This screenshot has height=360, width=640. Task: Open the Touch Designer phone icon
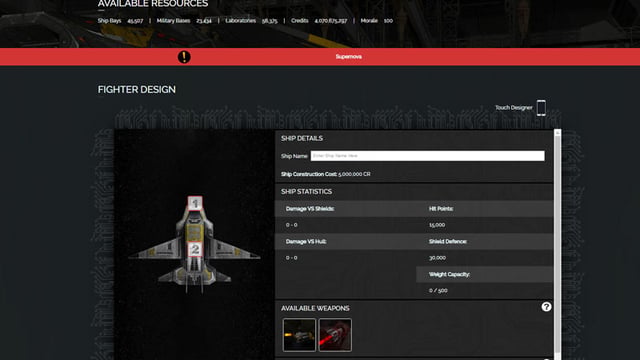[541, 108]
